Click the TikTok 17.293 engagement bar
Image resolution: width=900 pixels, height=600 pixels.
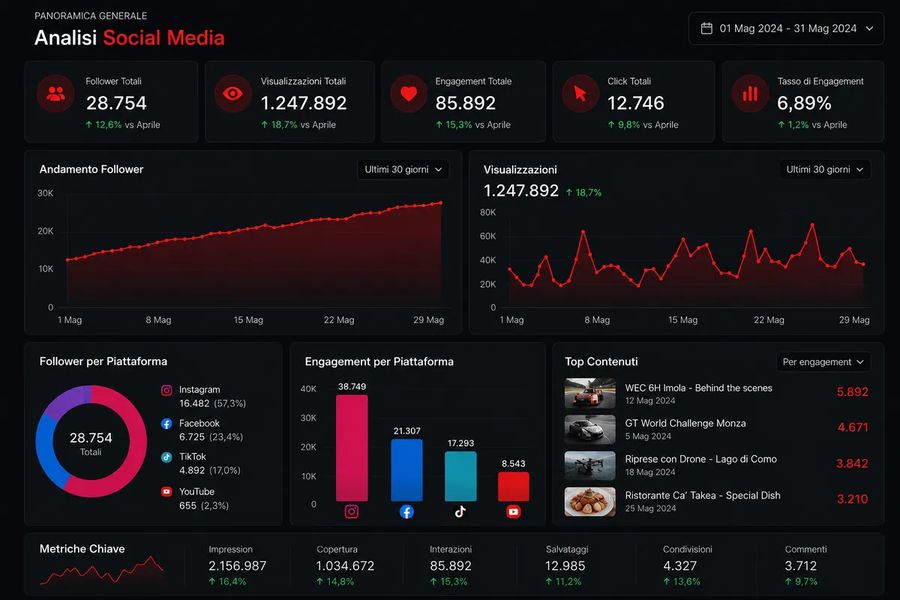[460, 476]
